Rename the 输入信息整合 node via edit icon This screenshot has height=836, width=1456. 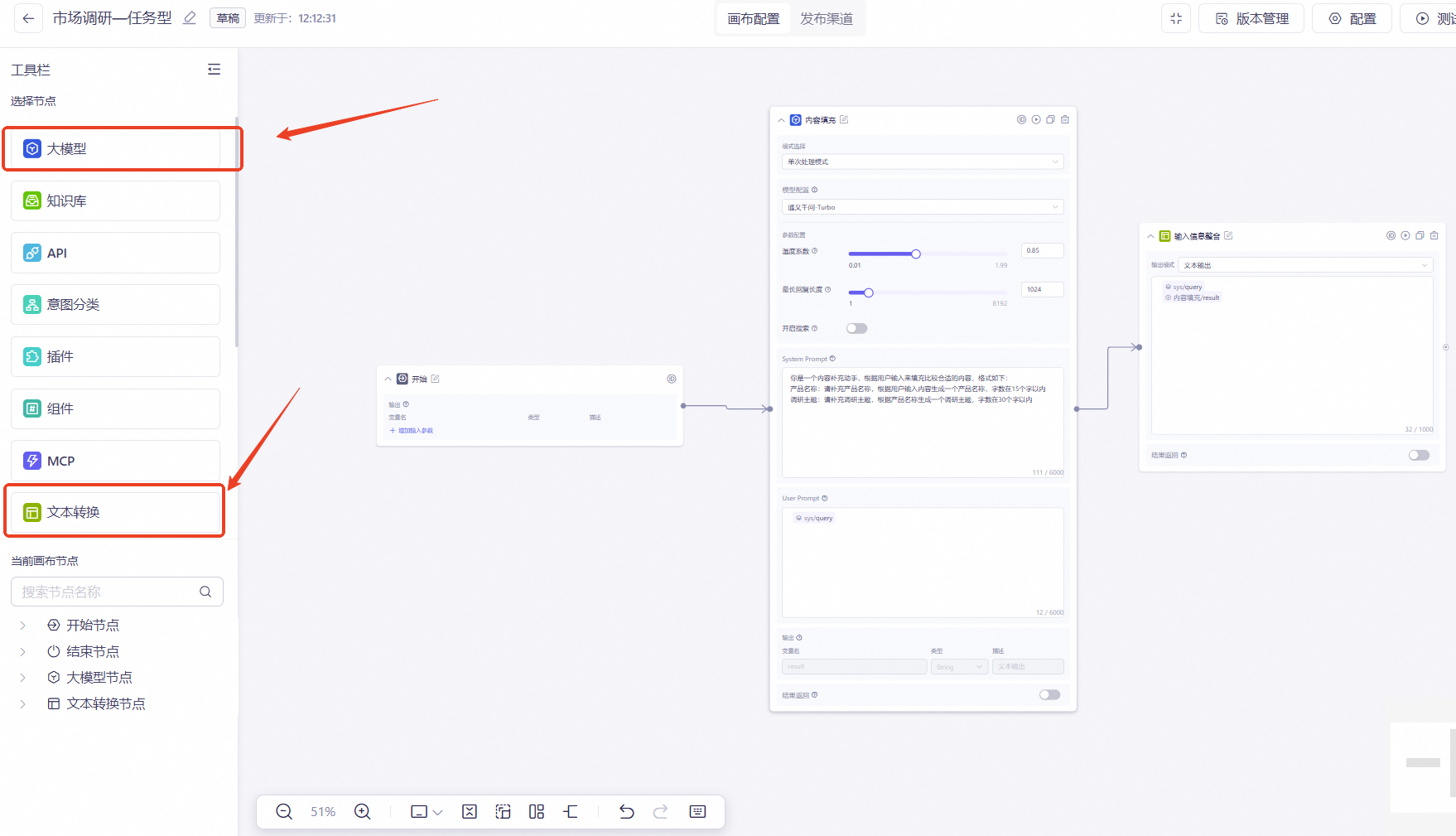tap(1228, 236)
